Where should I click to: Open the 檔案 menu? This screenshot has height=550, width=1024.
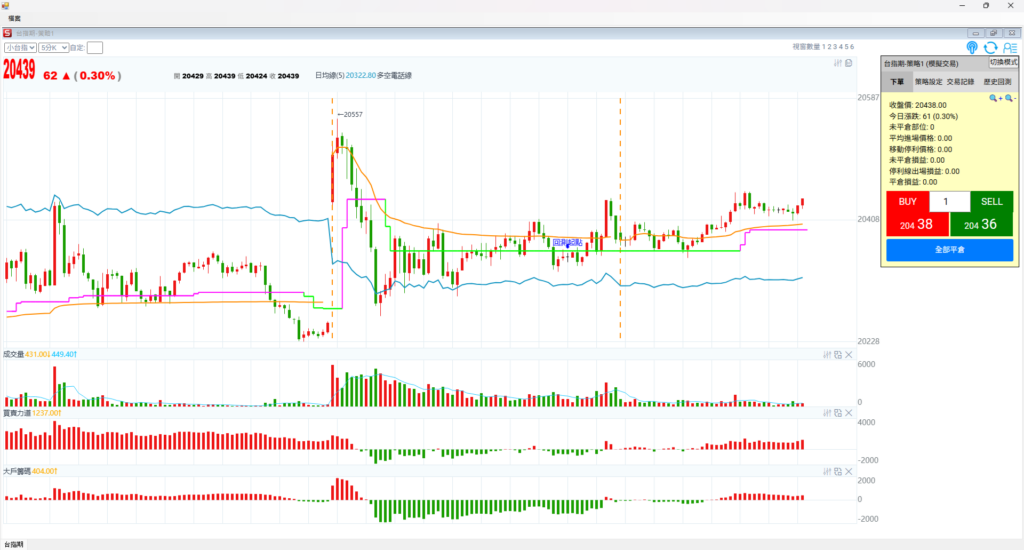click(15, 18)
